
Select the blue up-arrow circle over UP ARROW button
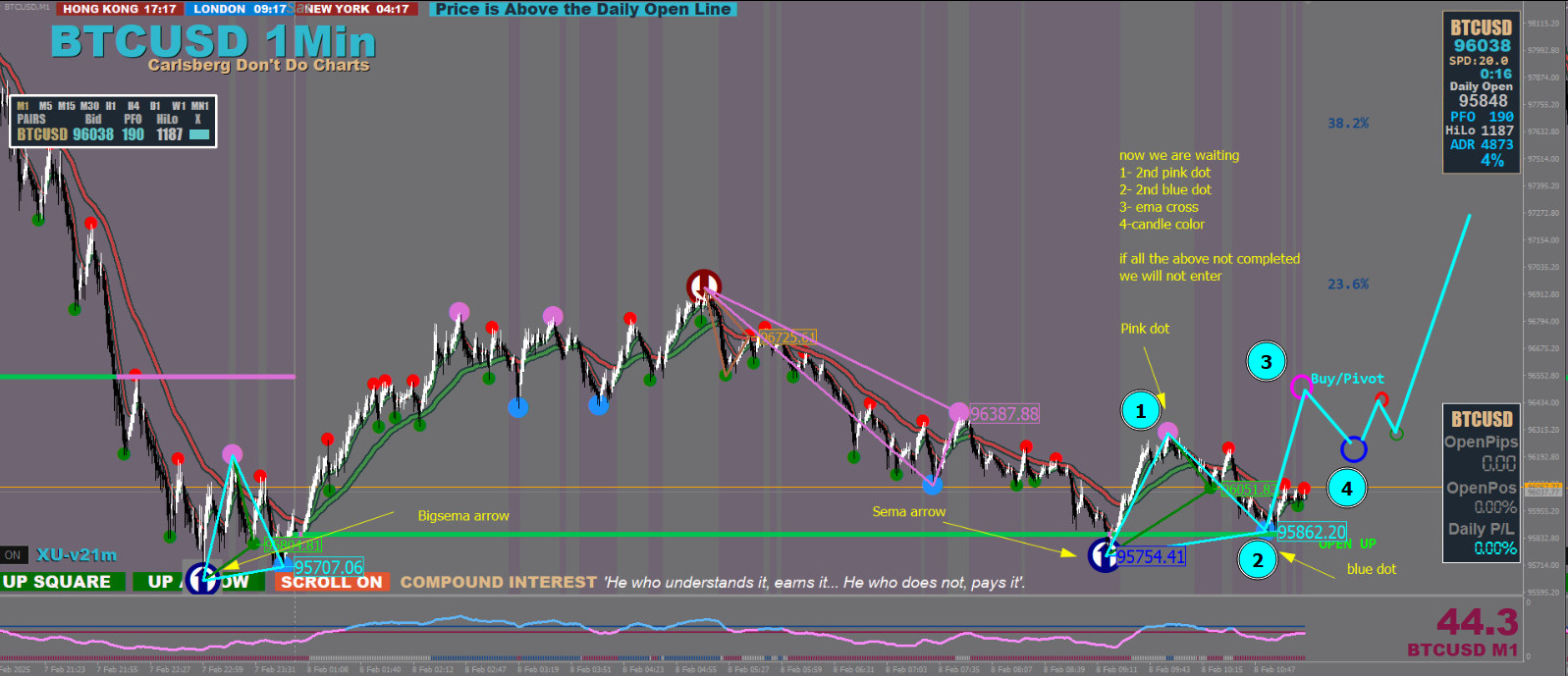tap(202, 578)
